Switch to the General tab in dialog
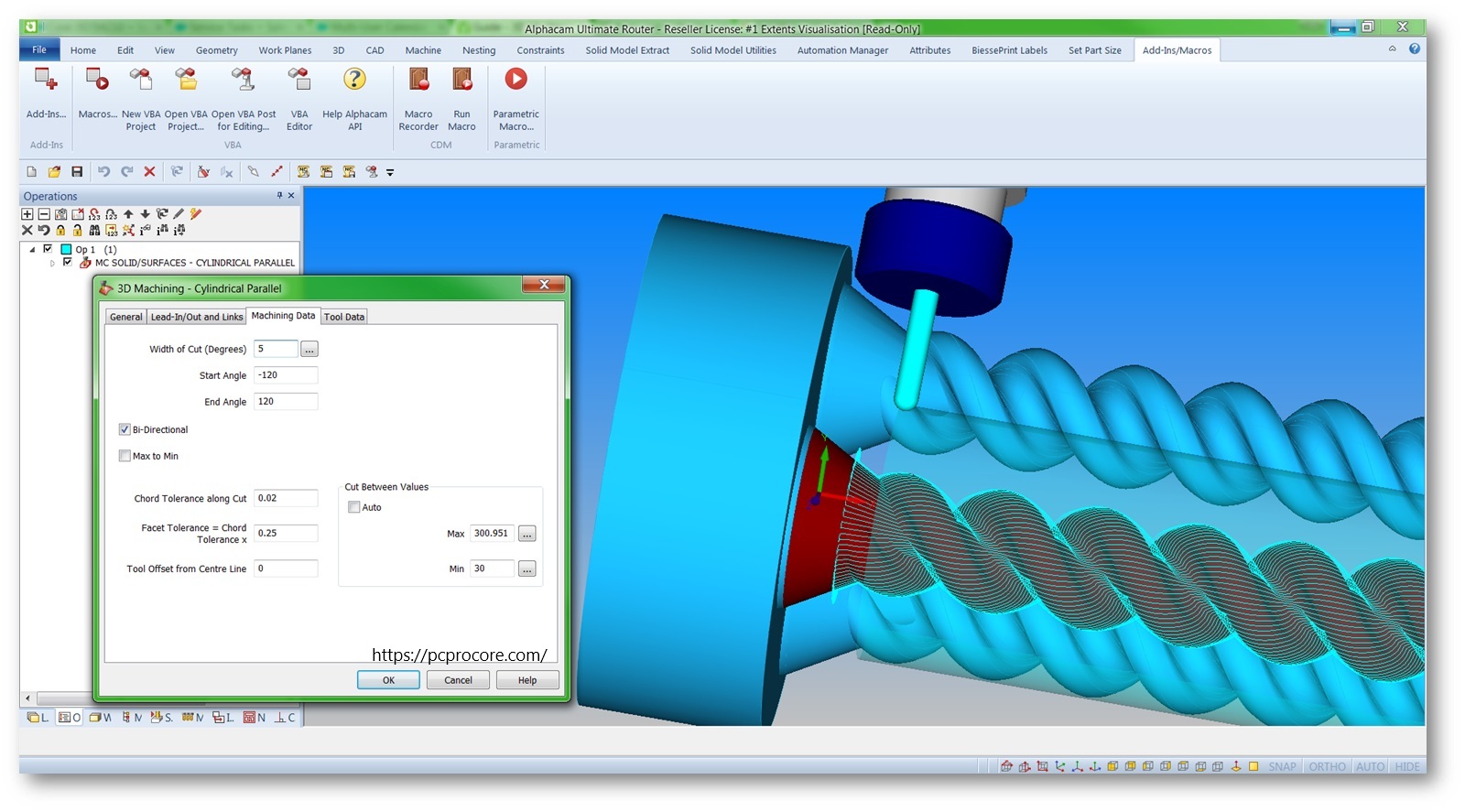 (x=126, y=317)
